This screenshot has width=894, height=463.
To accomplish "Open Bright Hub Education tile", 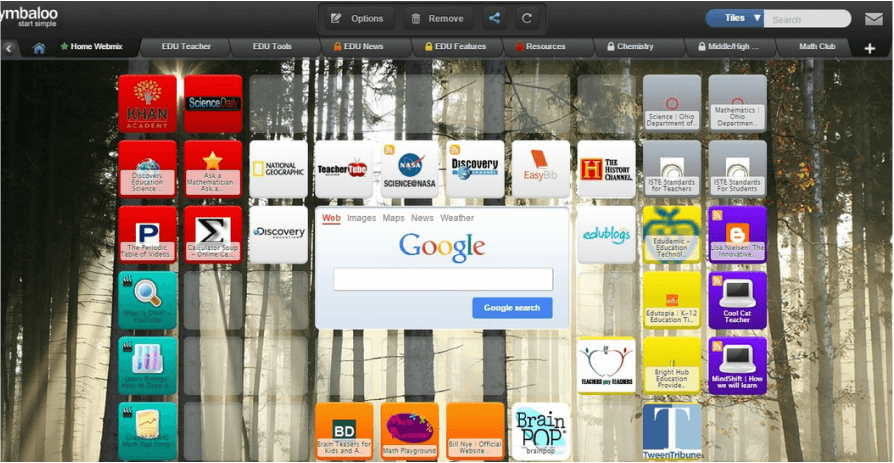I will 672,366.
